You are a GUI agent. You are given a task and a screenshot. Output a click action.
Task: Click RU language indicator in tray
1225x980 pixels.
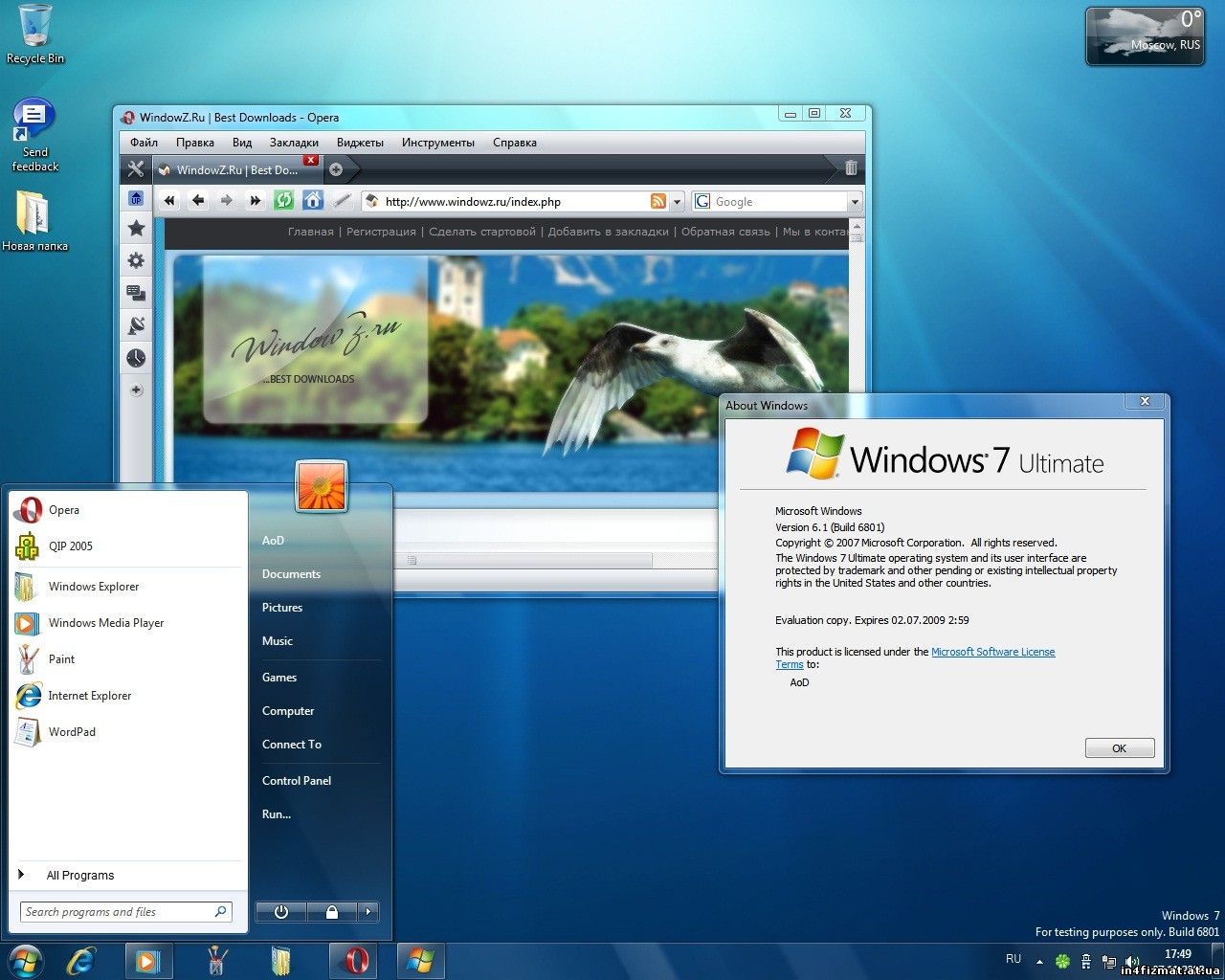[1013, 959]
